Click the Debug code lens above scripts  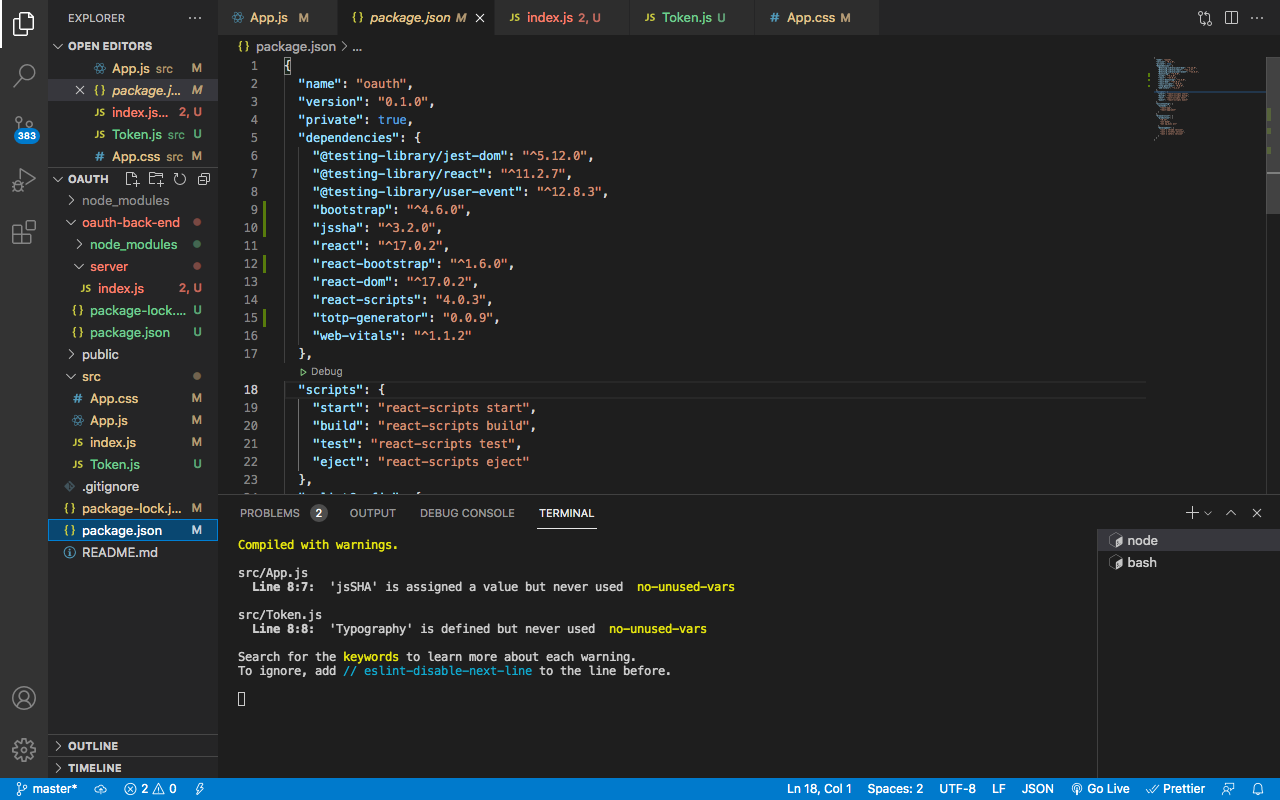[x=326, y=371]
